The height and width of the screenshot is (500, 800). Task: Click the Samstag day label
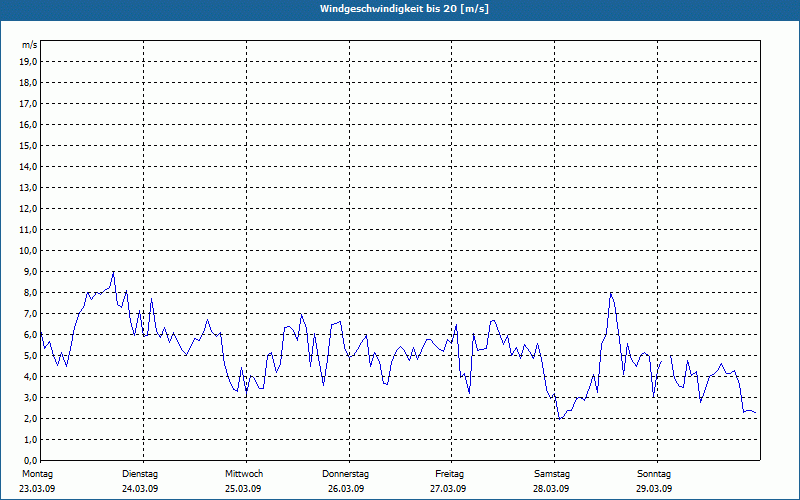pos(552,474)
